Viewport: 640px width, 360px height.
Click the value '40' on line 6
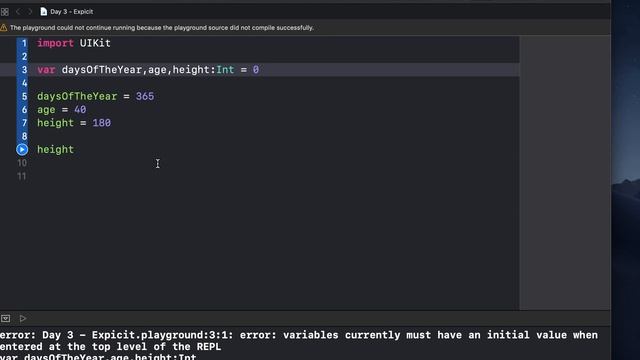point(80,109)
